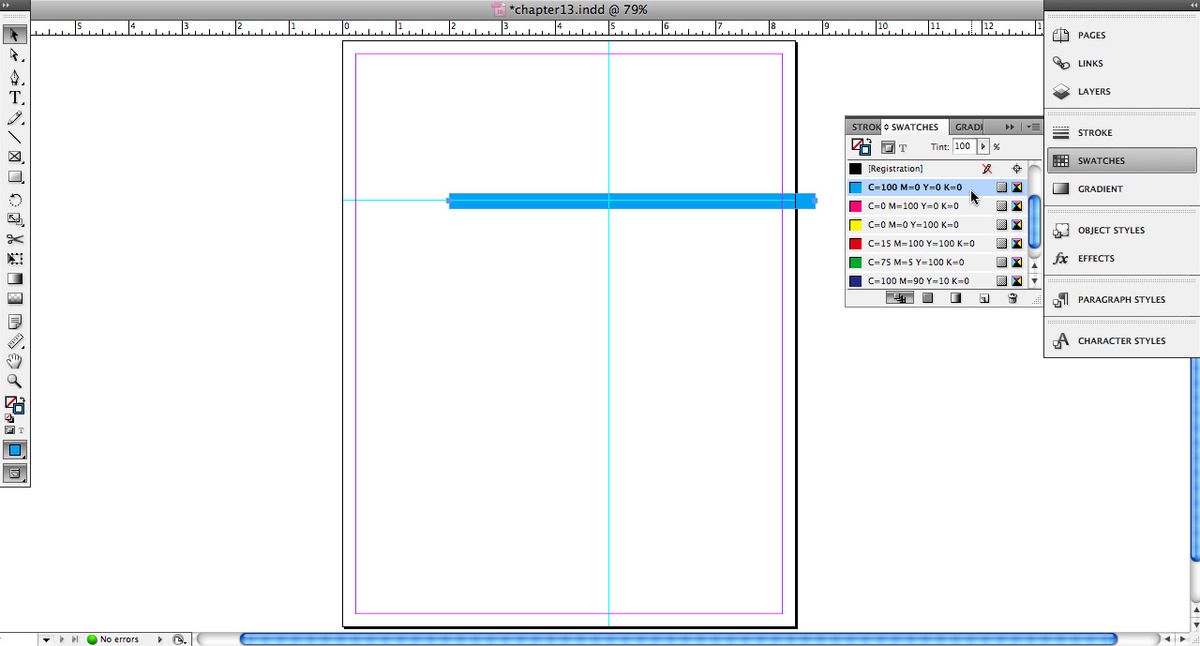Viewport: 1200px width, 646px height.
Task: Switch to Preview screen mode button
Action: [15, 474]
